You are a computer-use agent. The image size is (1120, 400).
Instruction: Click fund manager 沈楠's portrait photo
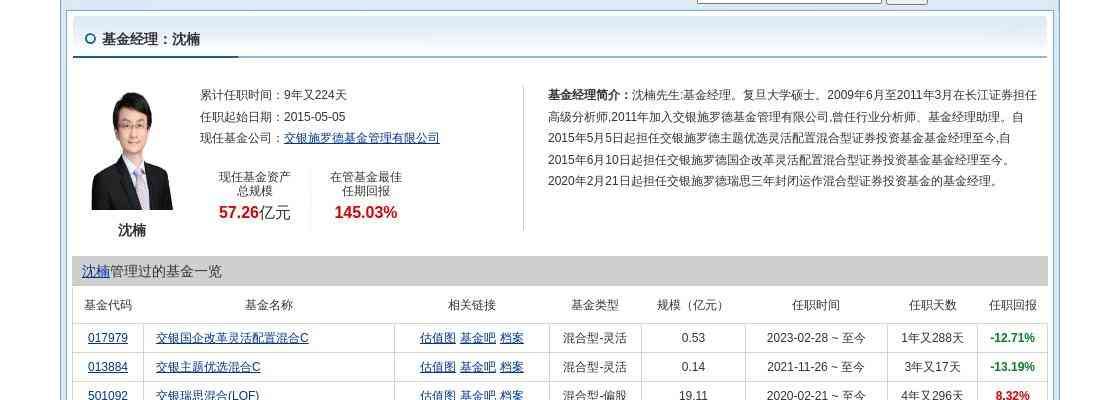pyautogui.click(x=132, y=151)
